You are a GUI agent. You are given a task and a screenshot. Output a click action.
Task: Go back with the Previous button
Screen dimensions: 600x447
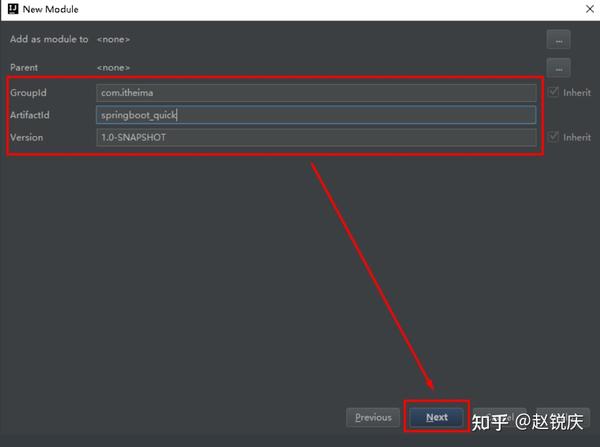[x=373, y=417]
